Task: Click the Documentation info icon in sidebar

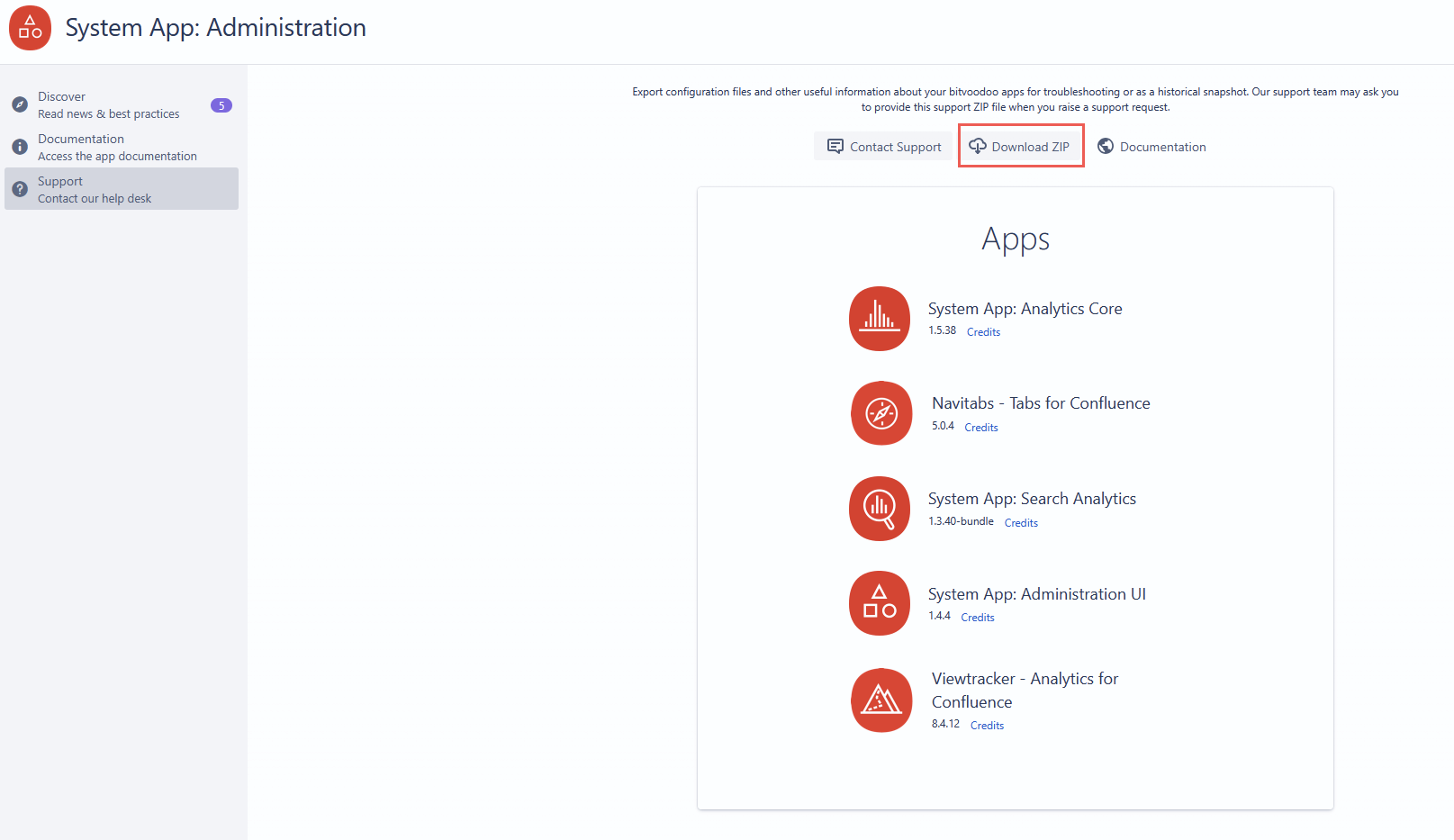Action: click(20, 147)
